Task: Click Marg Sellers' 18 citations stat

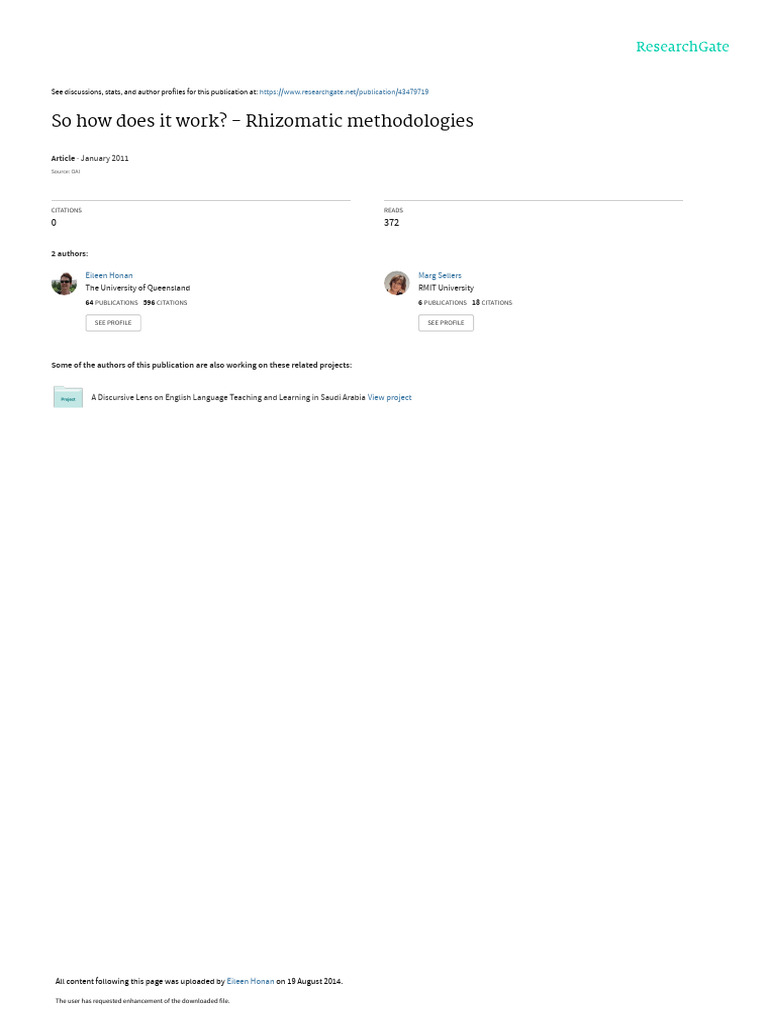Action: pos(492,303)
